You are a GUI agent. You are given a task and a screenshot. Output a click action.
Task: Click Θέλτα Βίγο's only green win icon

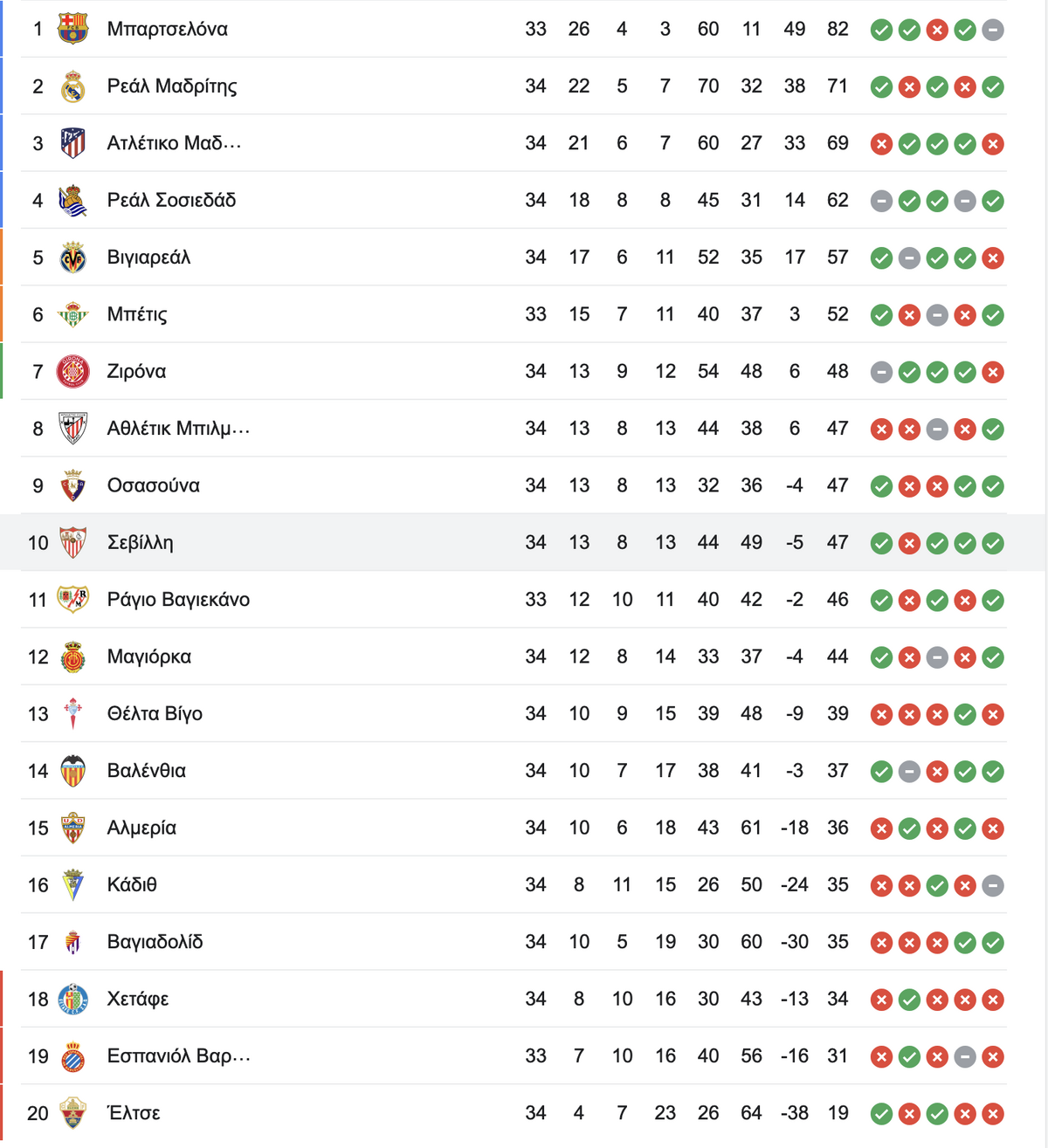[964, 714]
